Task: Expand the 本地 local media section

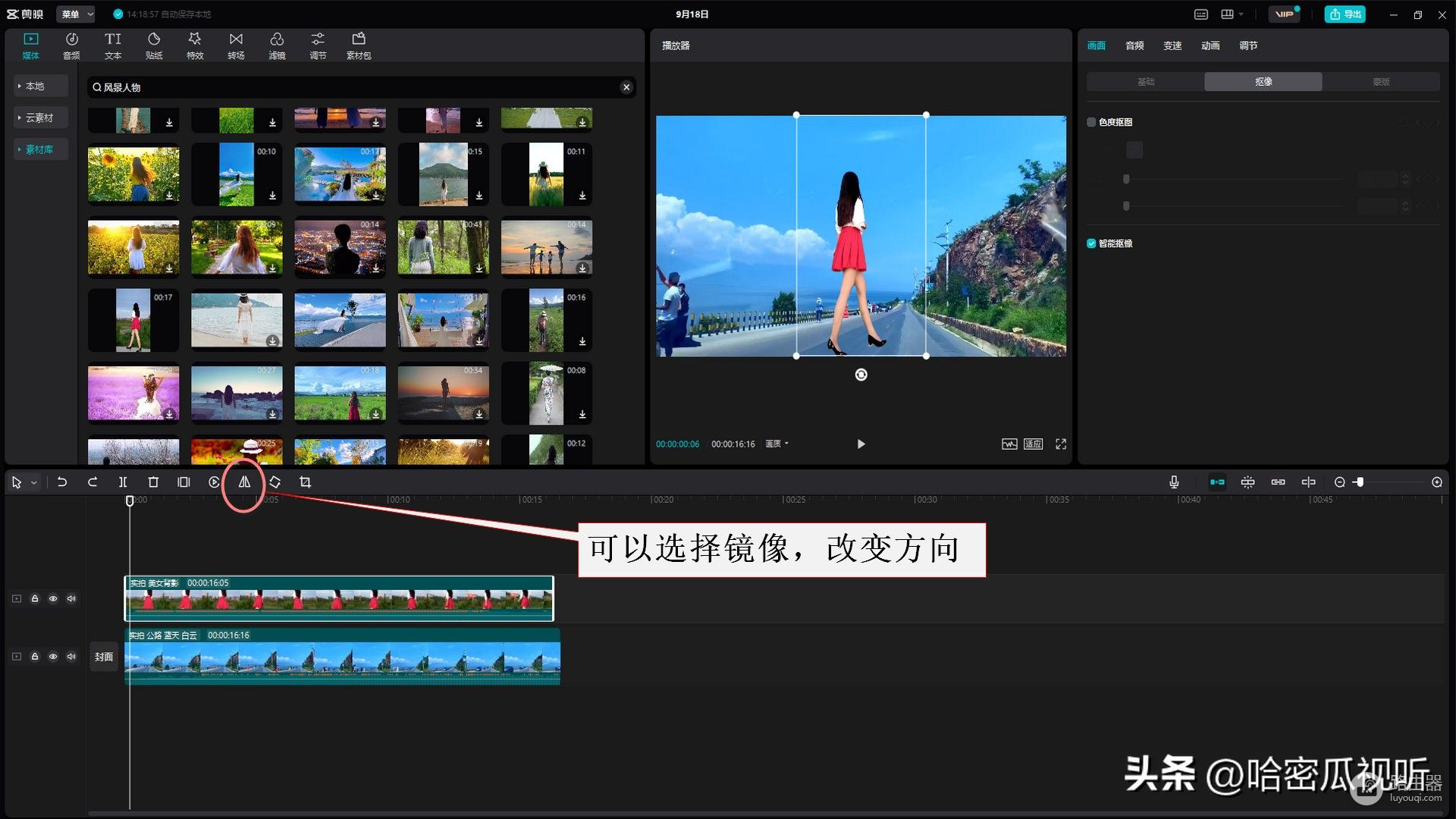Action: 35,86
